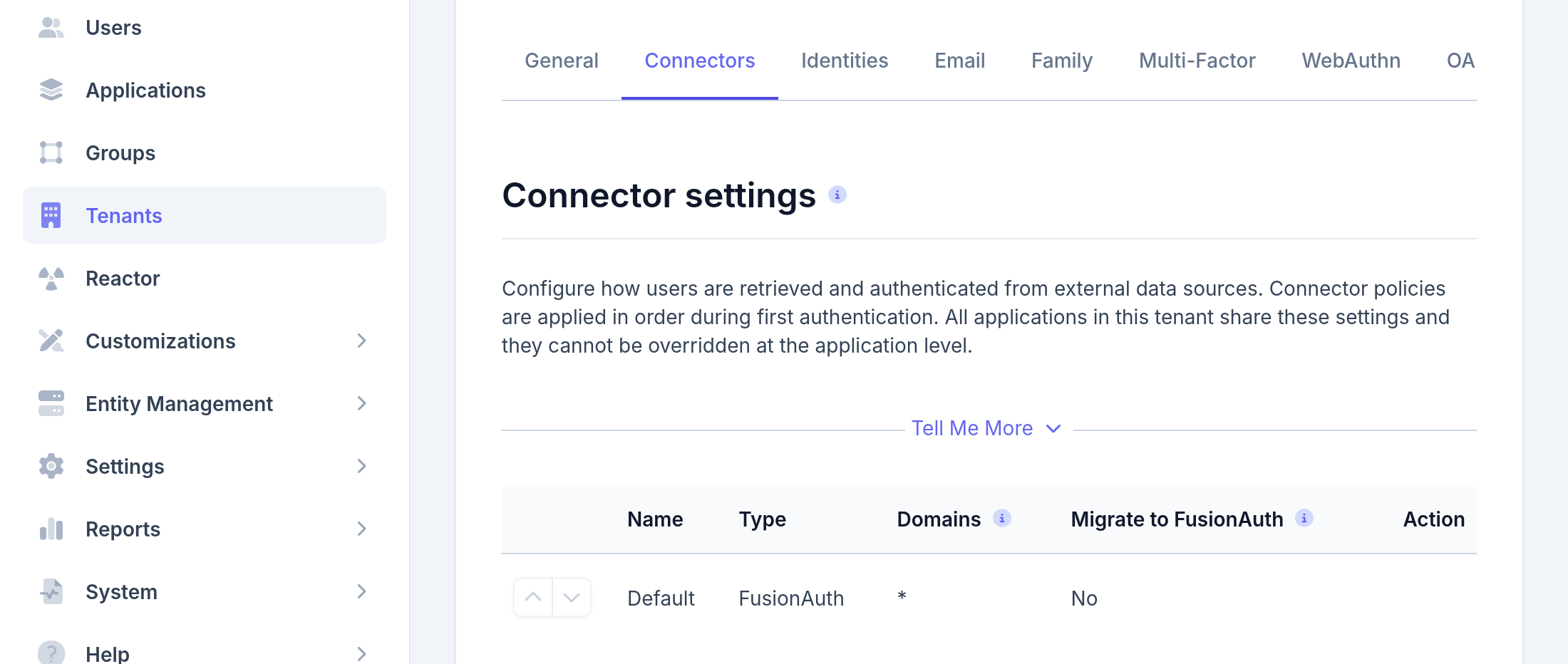Open the Multi-Factor tab
Screen dimensions: 1568x664
click(1197, 61)
